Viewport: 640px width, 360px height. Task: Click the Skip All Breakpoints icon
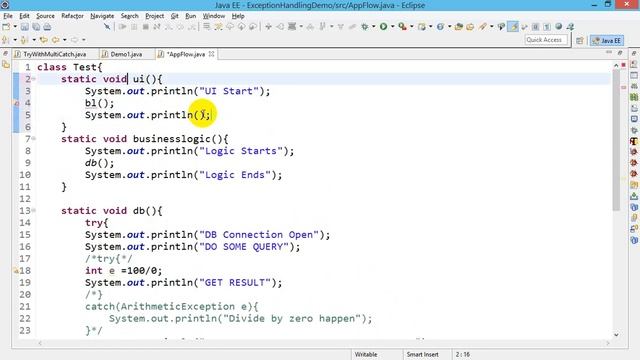pos(107,27)
